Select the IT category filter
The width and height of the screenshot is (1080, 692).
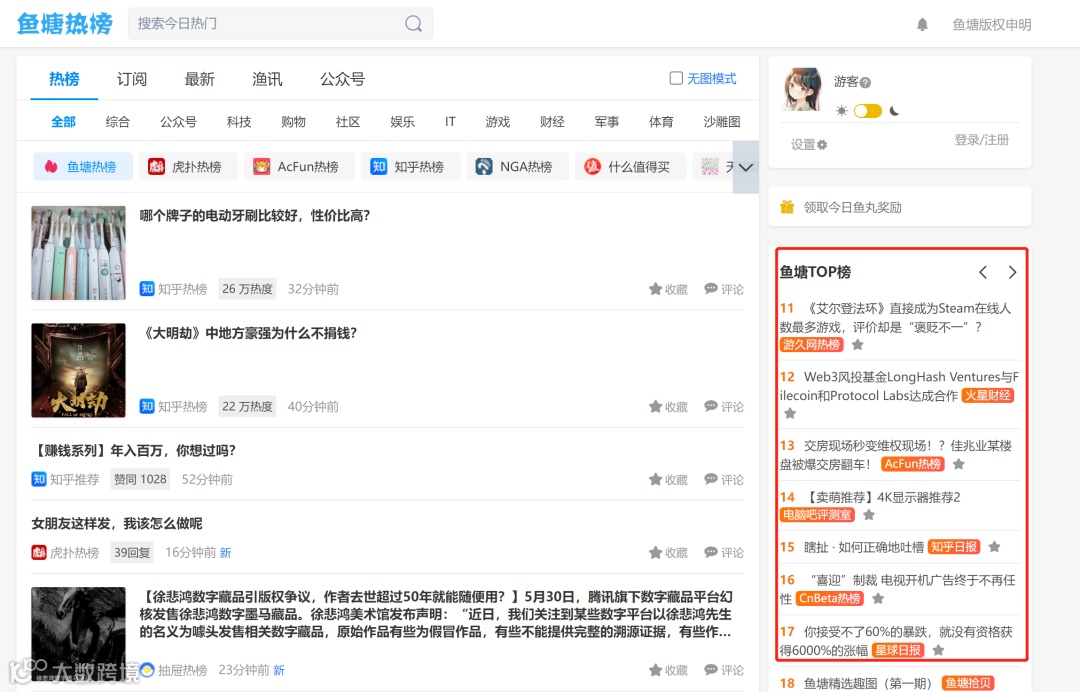(450, 122)
